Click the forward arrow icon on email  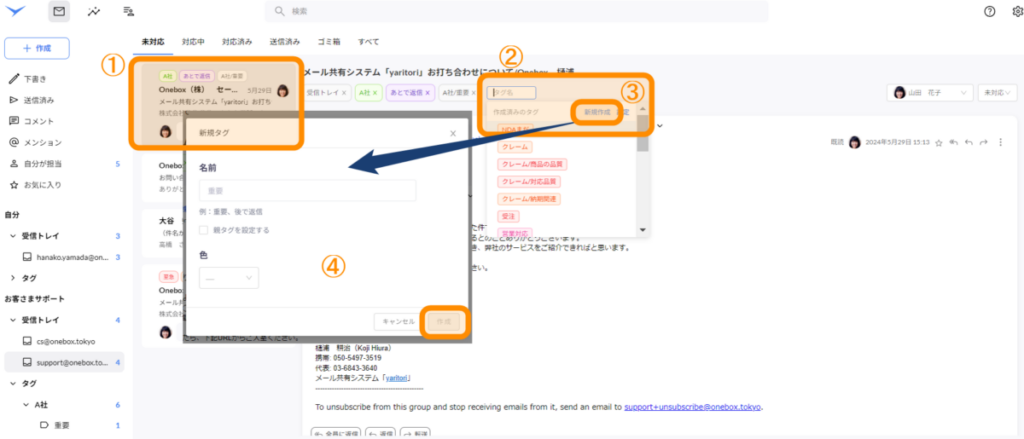point(984,143)
